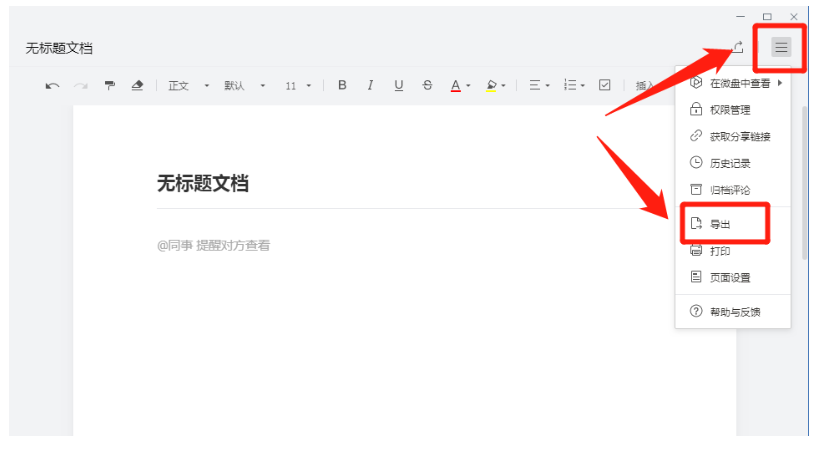Choose 在微盘中查看 from the menu
The width and height of the screenshot is (821, 452).
point(735,83)
